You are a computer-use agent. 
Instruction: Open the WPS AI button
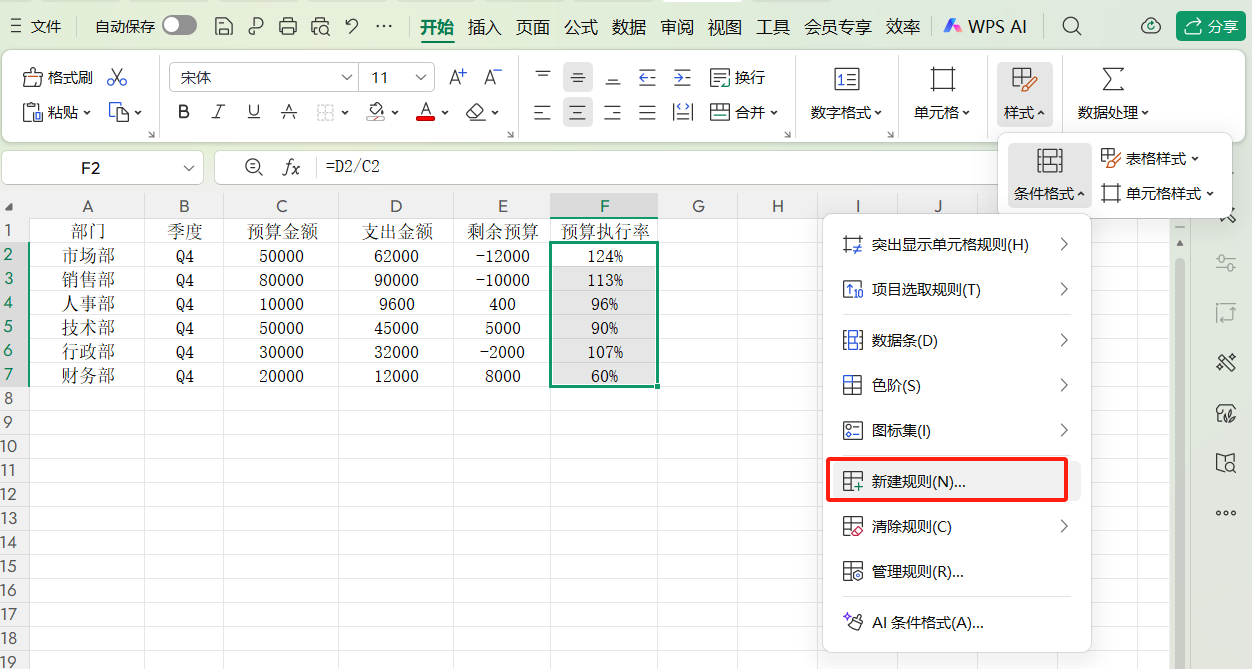click(x=985, y=27)
